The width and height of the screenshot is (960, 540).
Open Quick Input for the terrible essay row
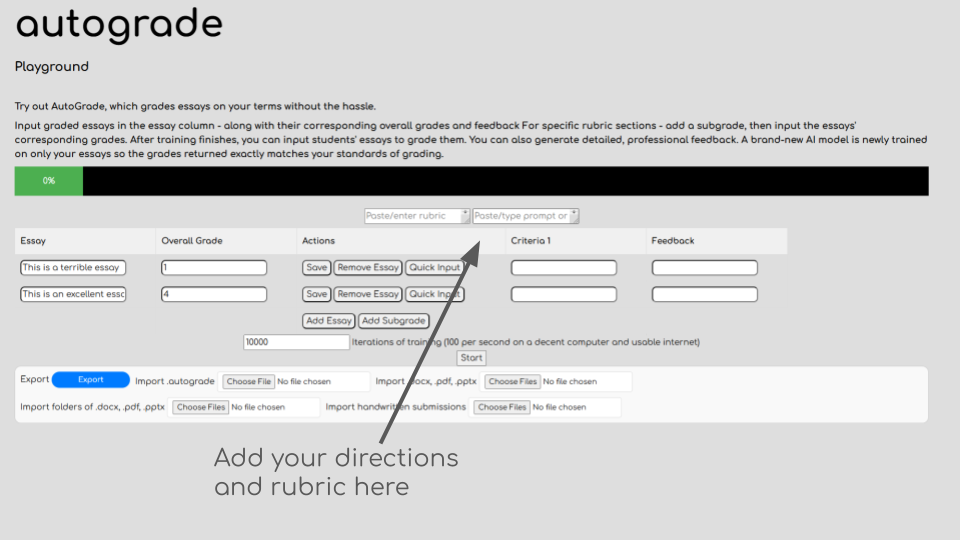click(x=435, y=268)
